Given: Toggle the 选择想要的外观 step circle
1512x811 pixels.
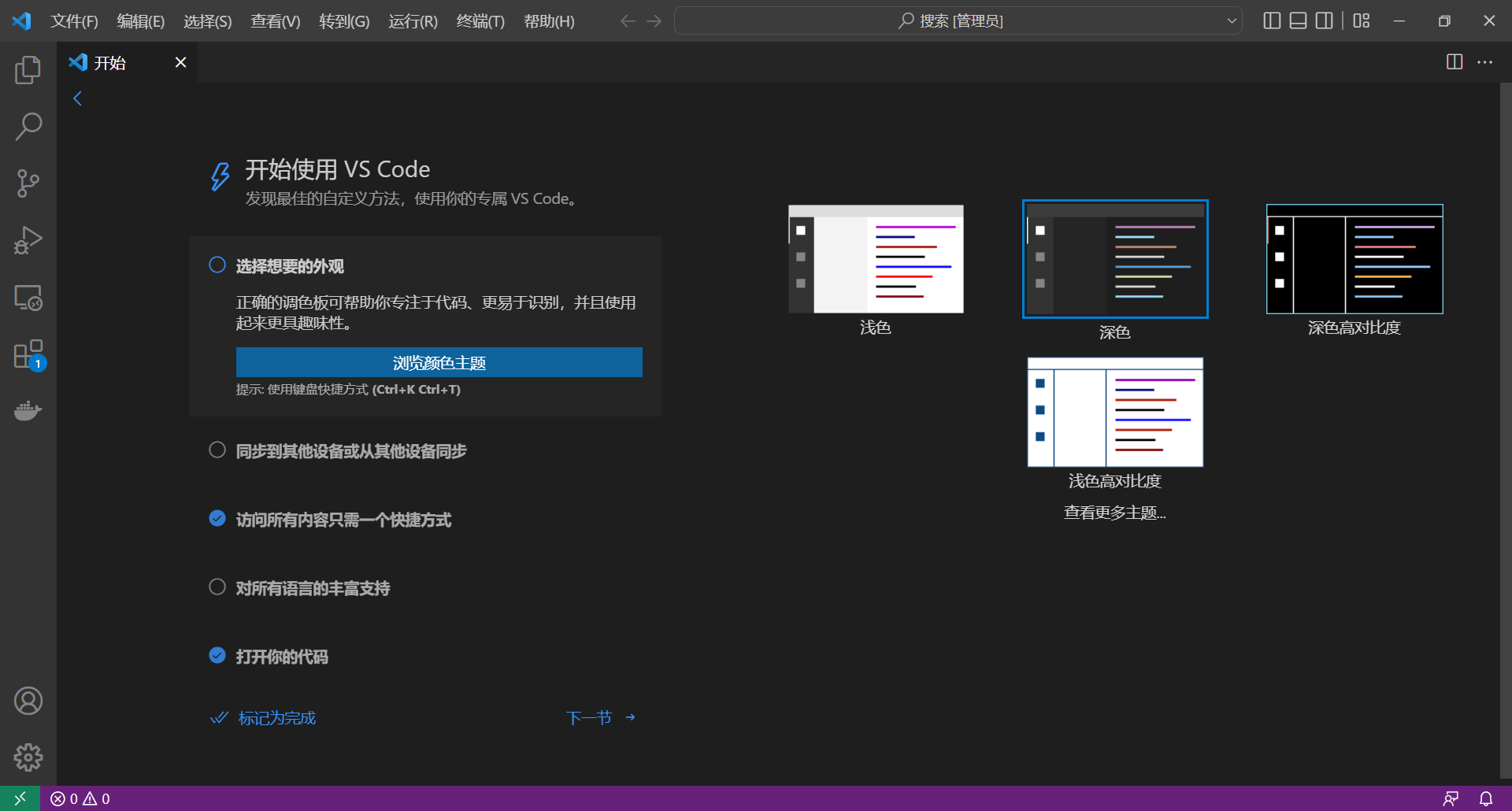Looking at the screenshot, I should (x=217, y=265).
